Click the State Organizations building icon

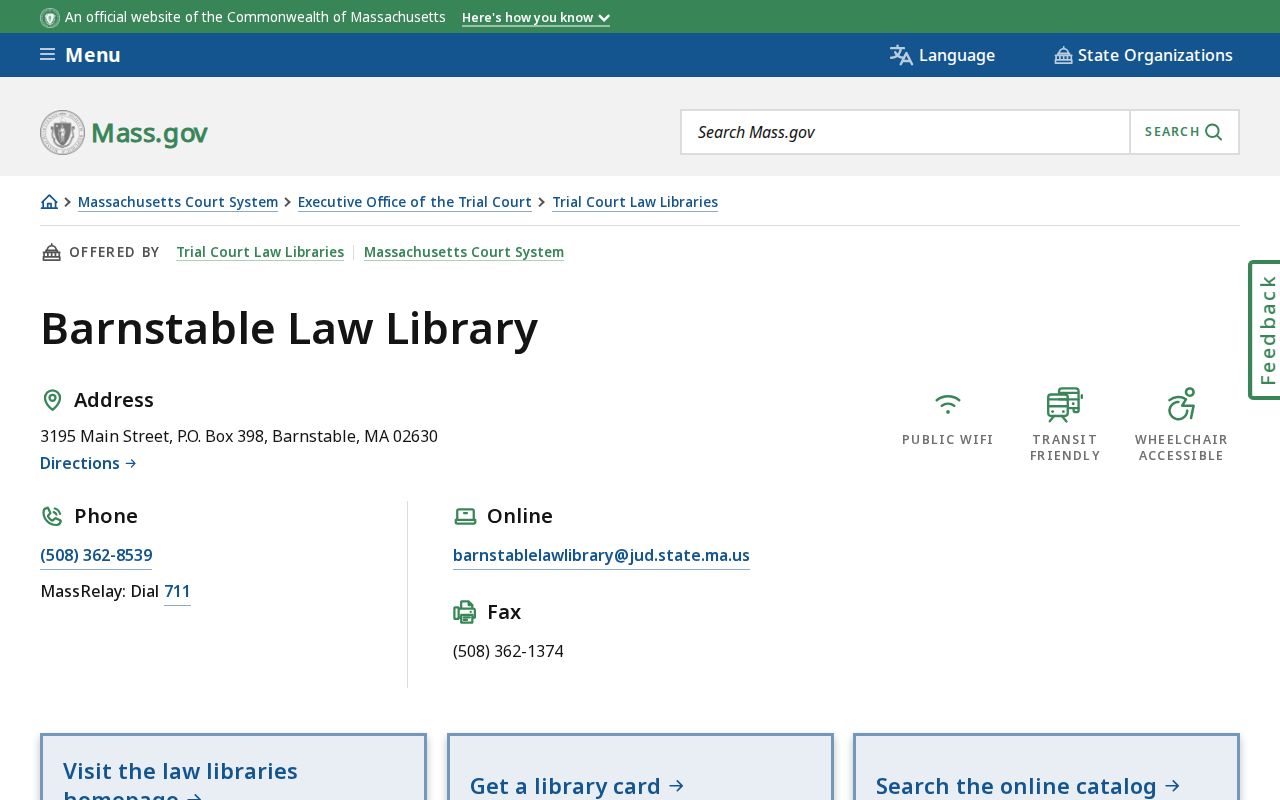1063,55
